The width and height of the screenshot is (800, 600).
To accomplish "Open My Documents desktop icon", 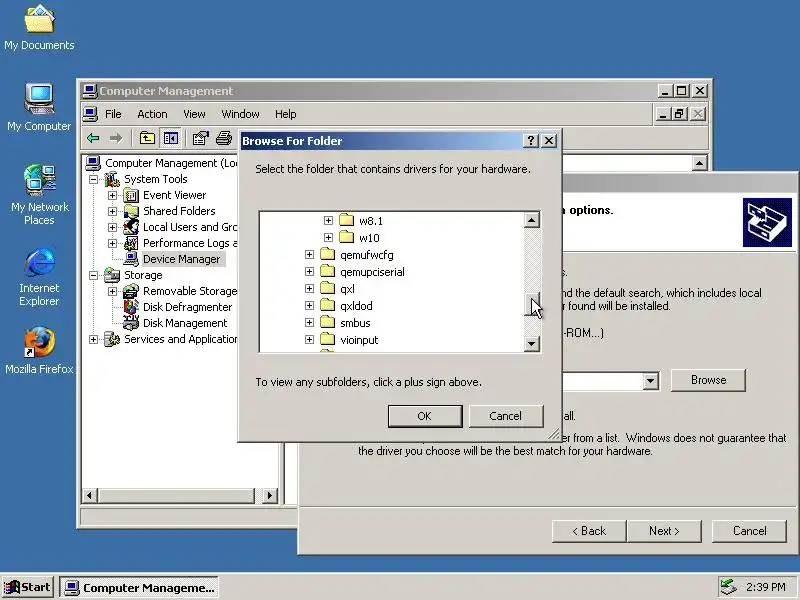I will [x=39, y=28].
